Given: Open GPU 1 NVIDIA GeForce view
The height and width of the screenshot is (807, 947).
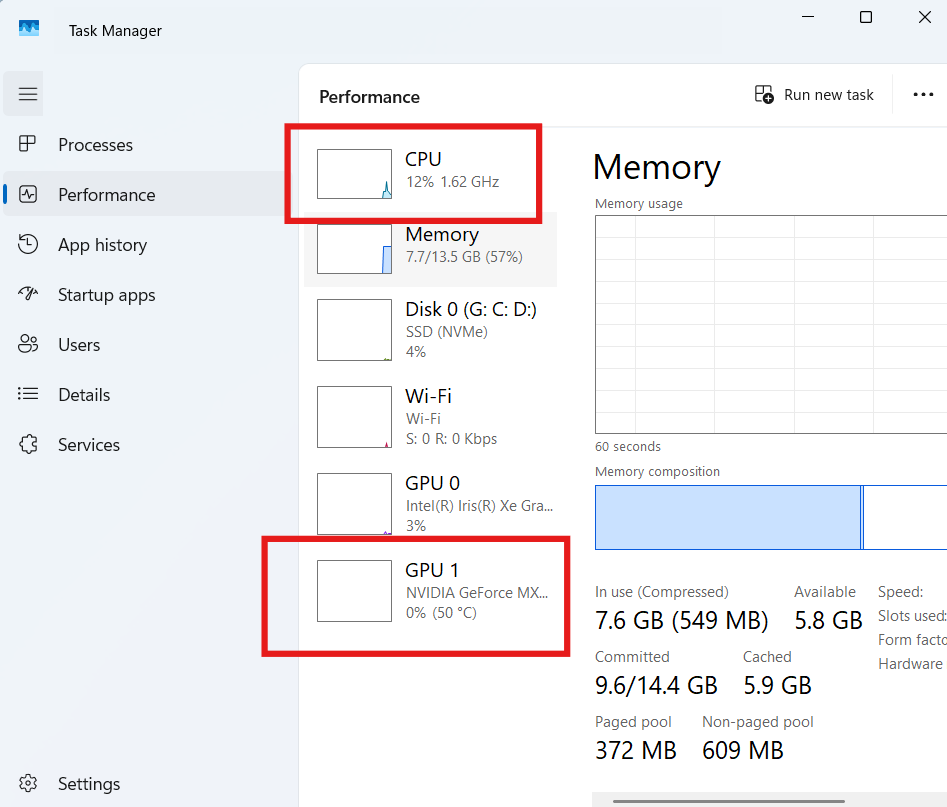Looking at the screenshot, I should (x=430, y=591).
